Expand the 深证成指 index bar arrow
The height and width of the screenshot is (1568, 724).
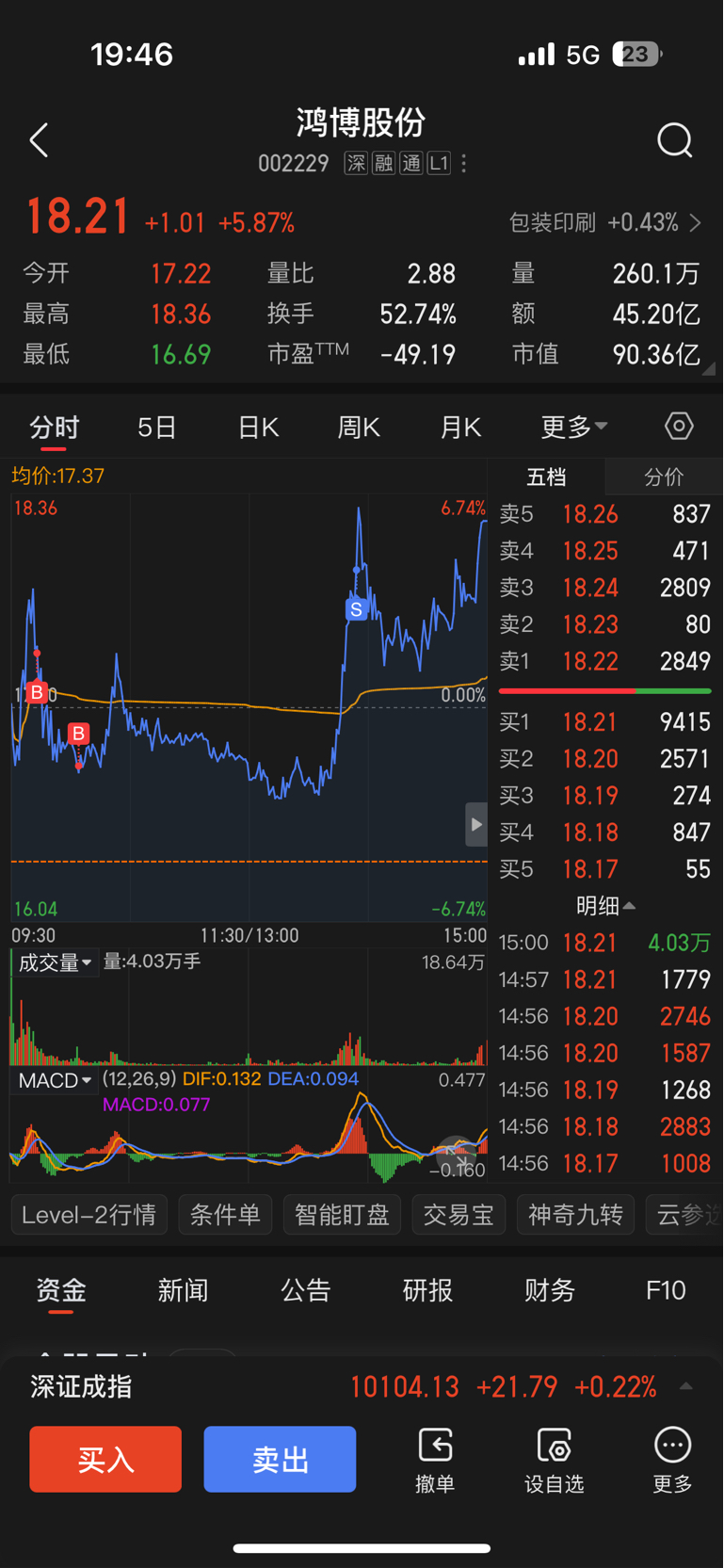coord(686,1386)
